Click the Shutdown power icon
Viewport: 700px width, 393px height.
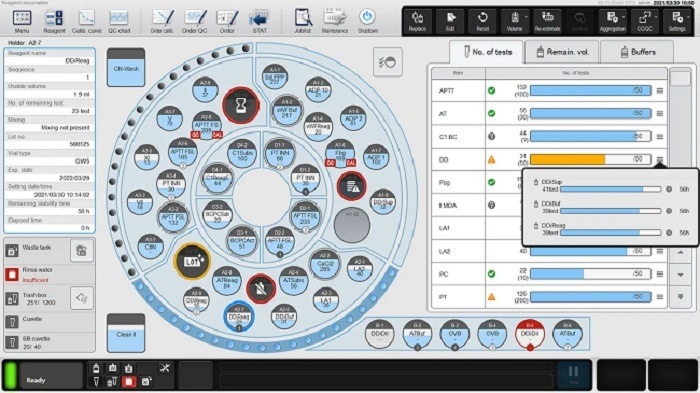(367, 21)
